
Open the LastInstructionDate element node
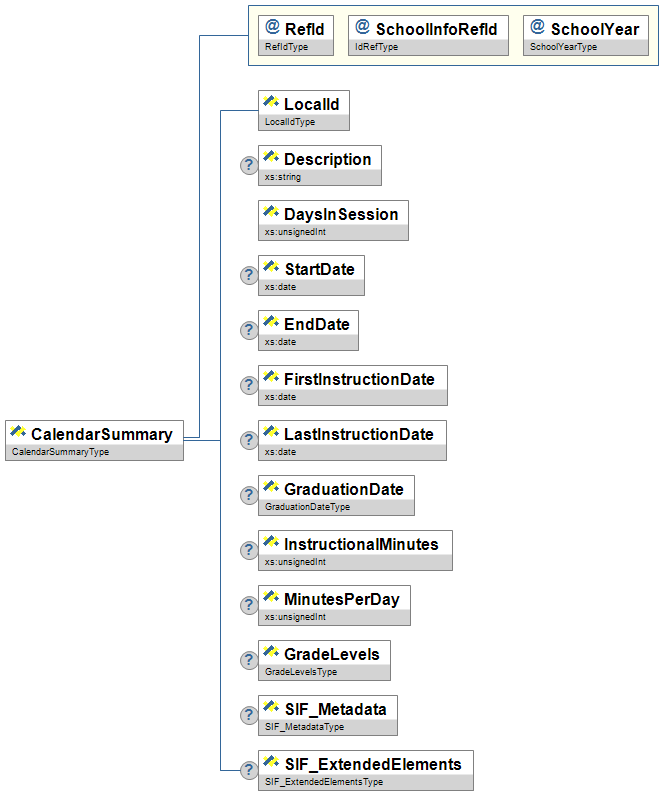point(352,440)
